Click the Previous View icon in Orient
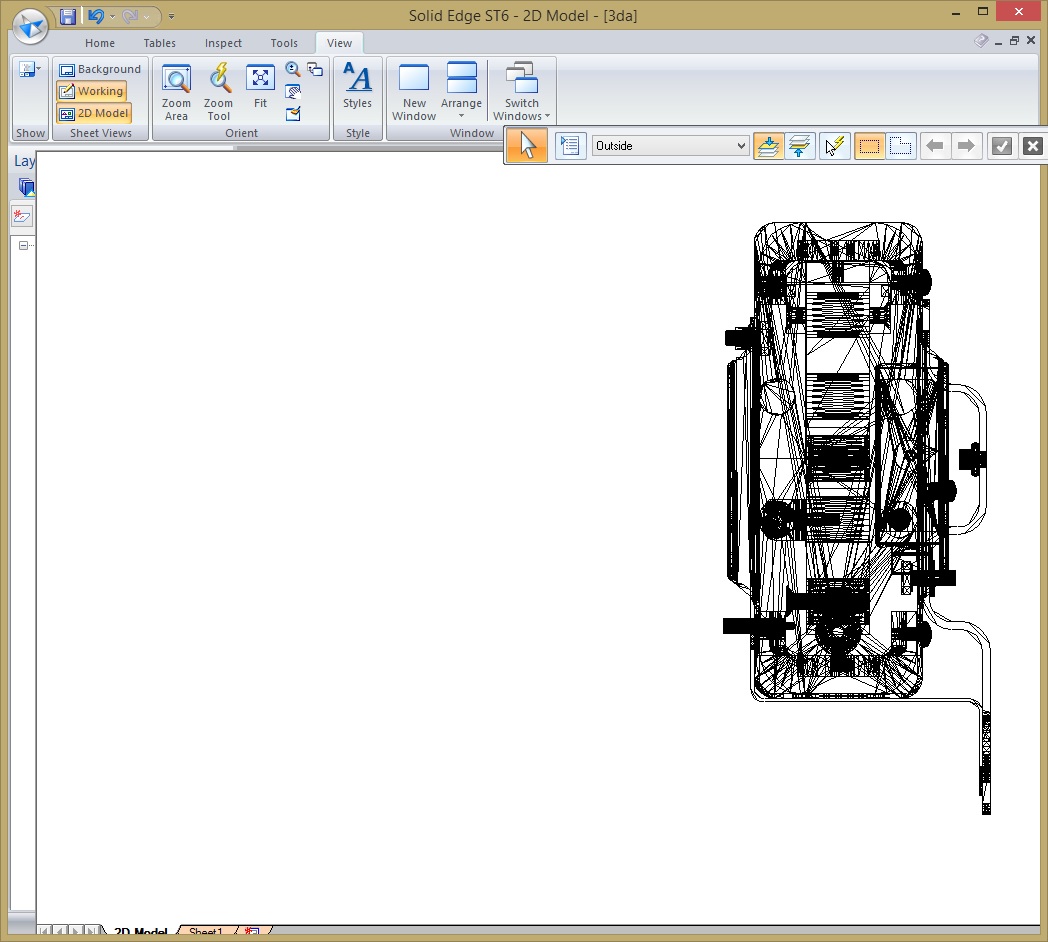Viewport: 1048px width, 942px height. [315, 69]
